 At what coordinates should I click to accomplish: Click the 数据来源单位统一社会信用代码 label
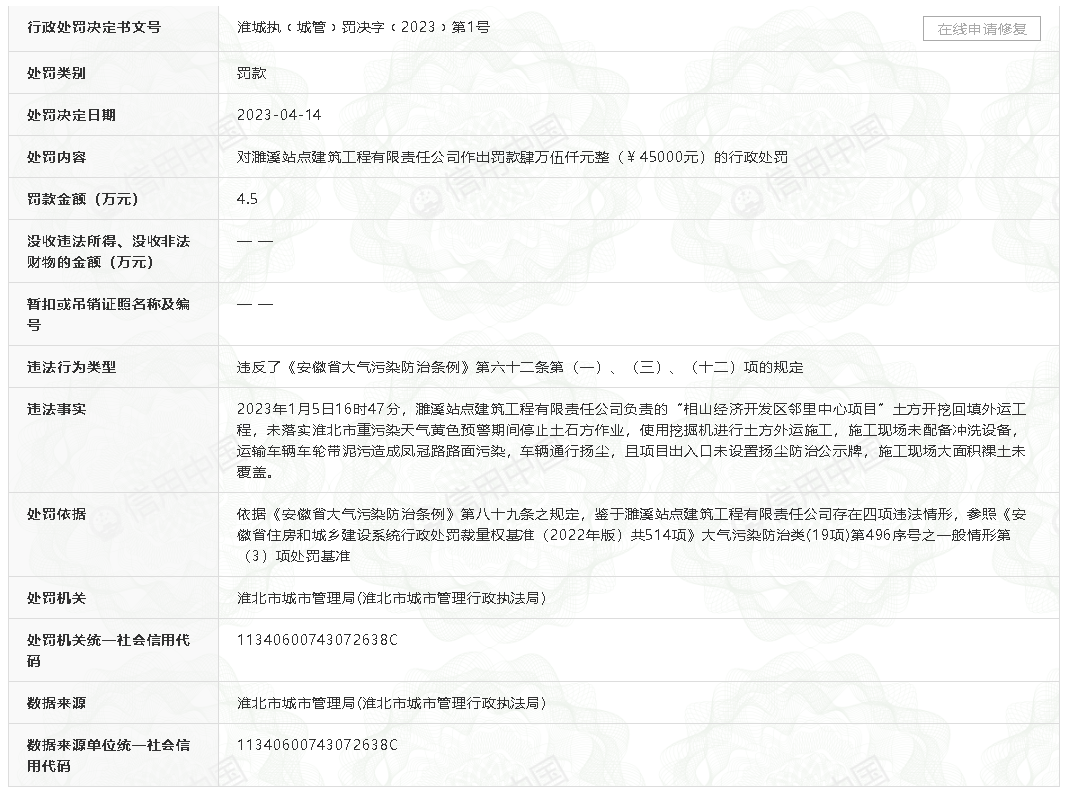(x=108, y=755)
